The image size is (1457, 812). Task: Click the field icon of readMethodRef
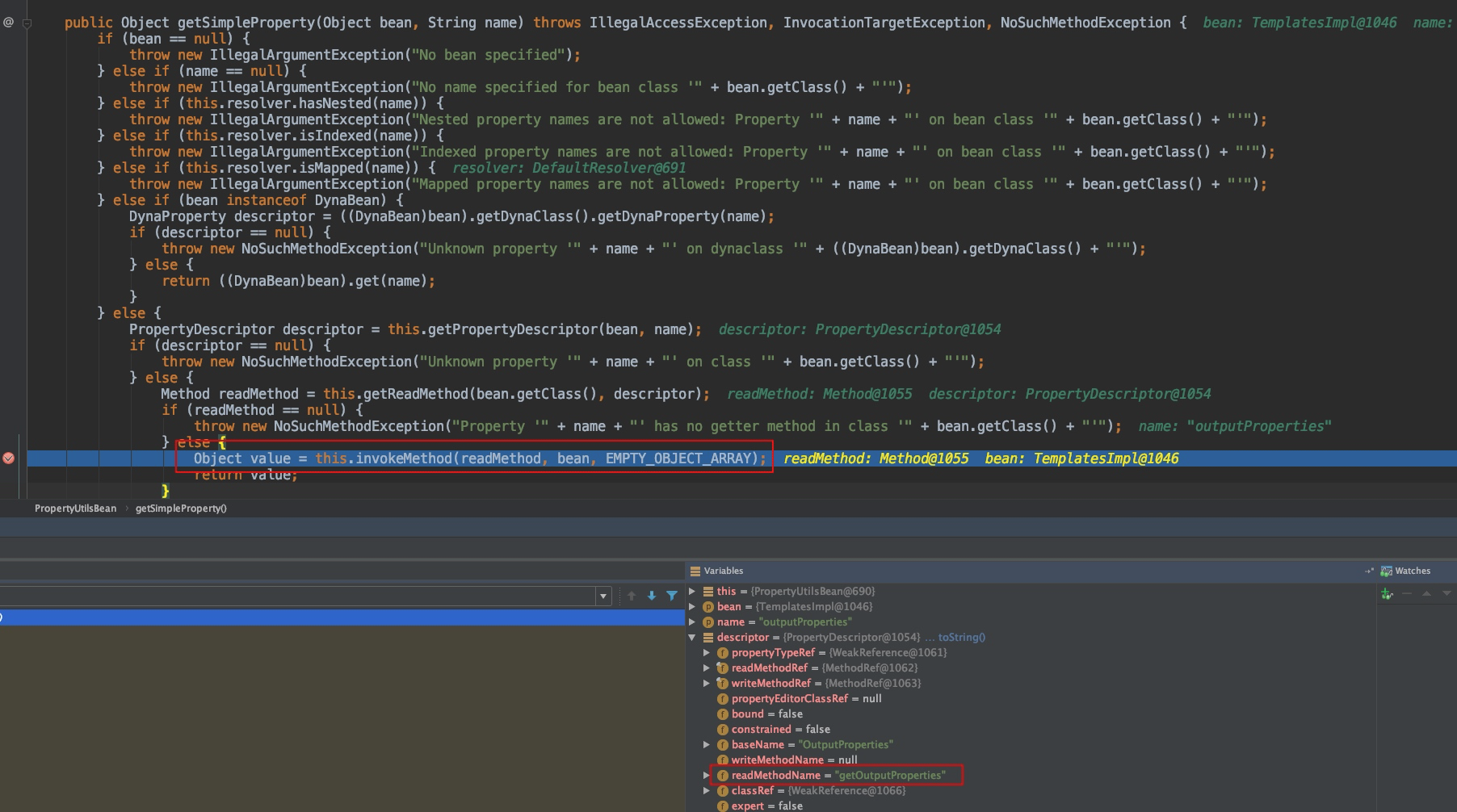pos(723,668)
